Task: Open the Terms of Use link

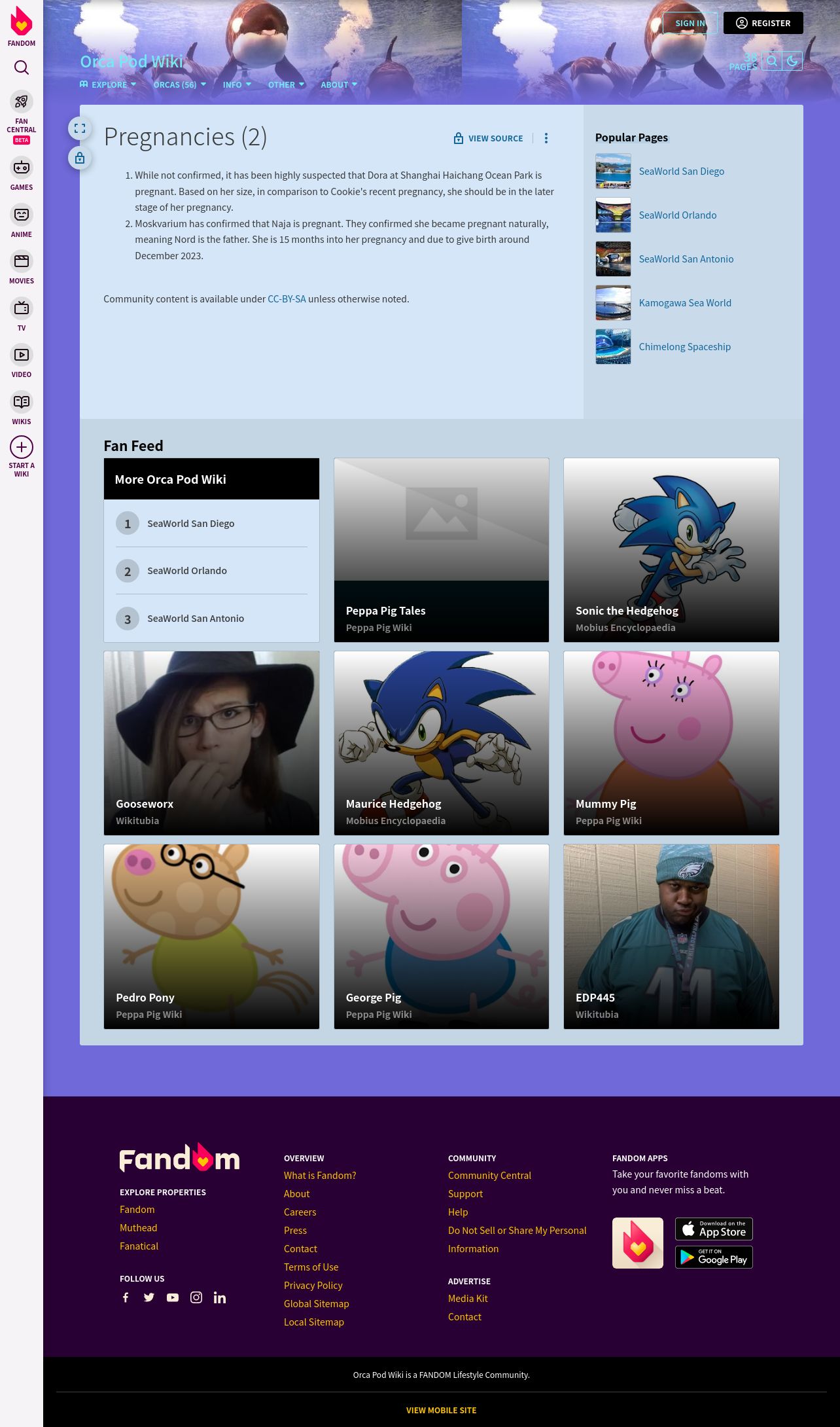Action: coord(311,1267)
